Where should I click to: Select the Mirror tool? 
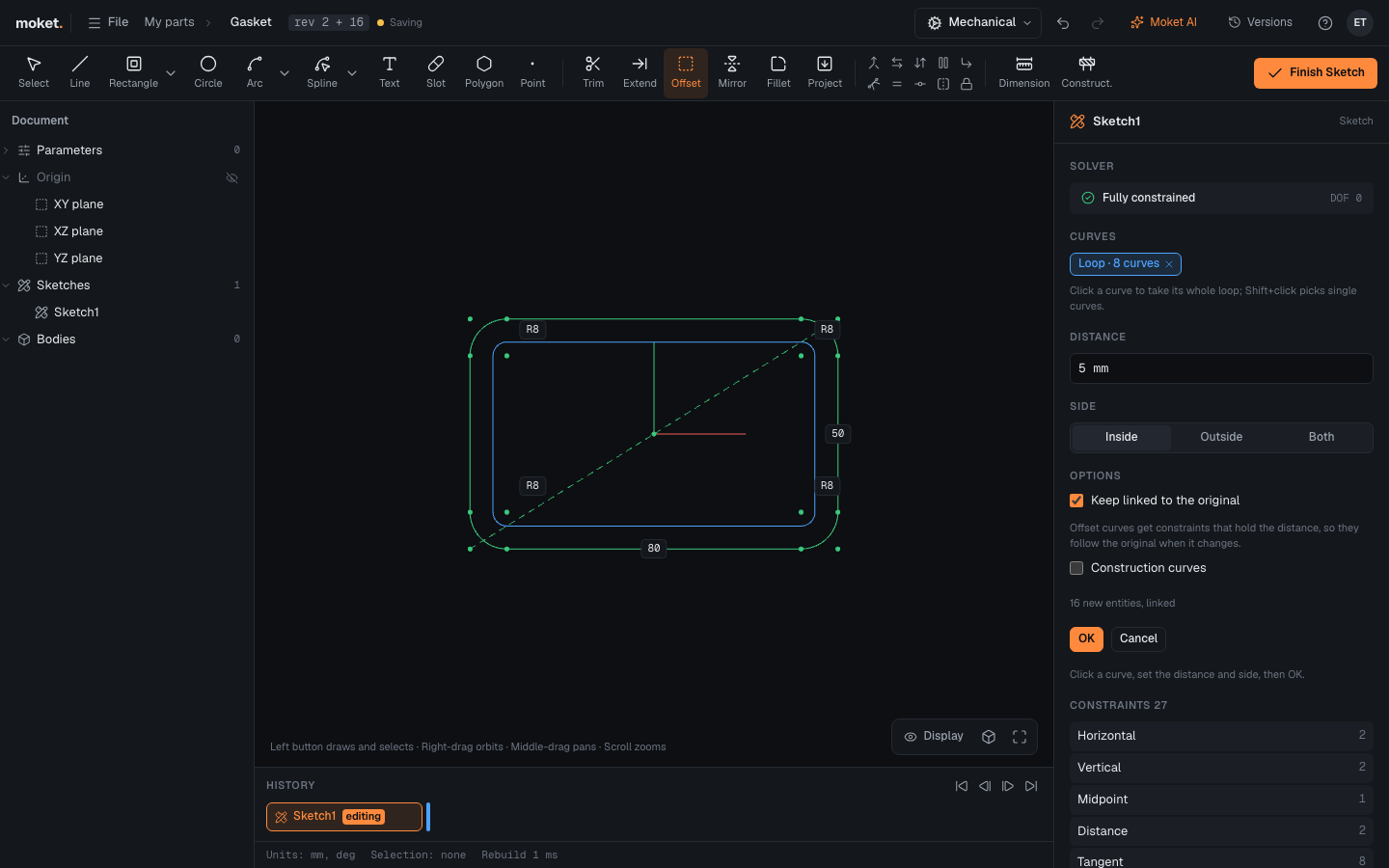click(732, 72)
